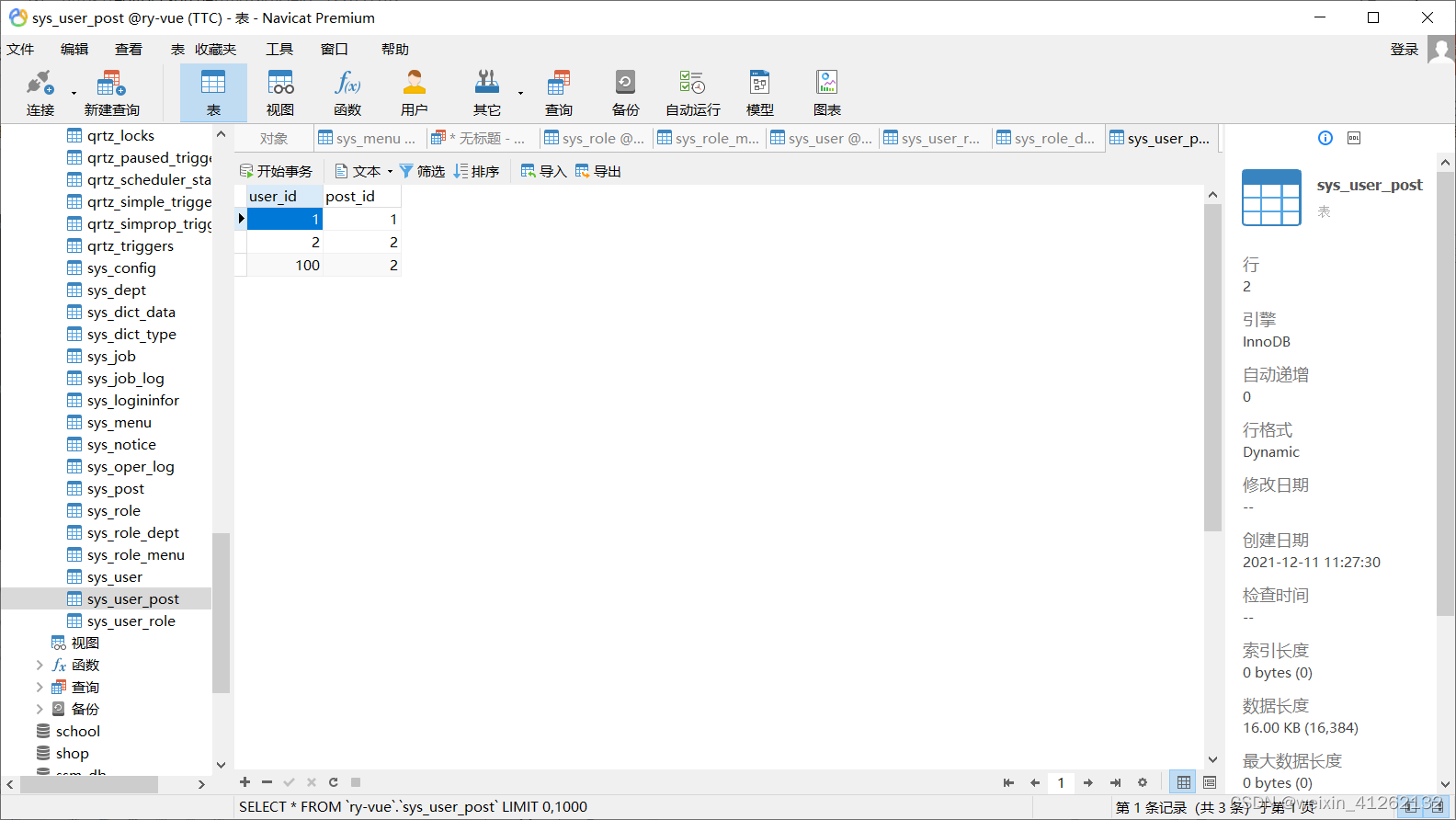Click the sidebar horizontal scrollbar thumb
Viewport: 1456px width, 820px height.
click(x=89, y=784)
